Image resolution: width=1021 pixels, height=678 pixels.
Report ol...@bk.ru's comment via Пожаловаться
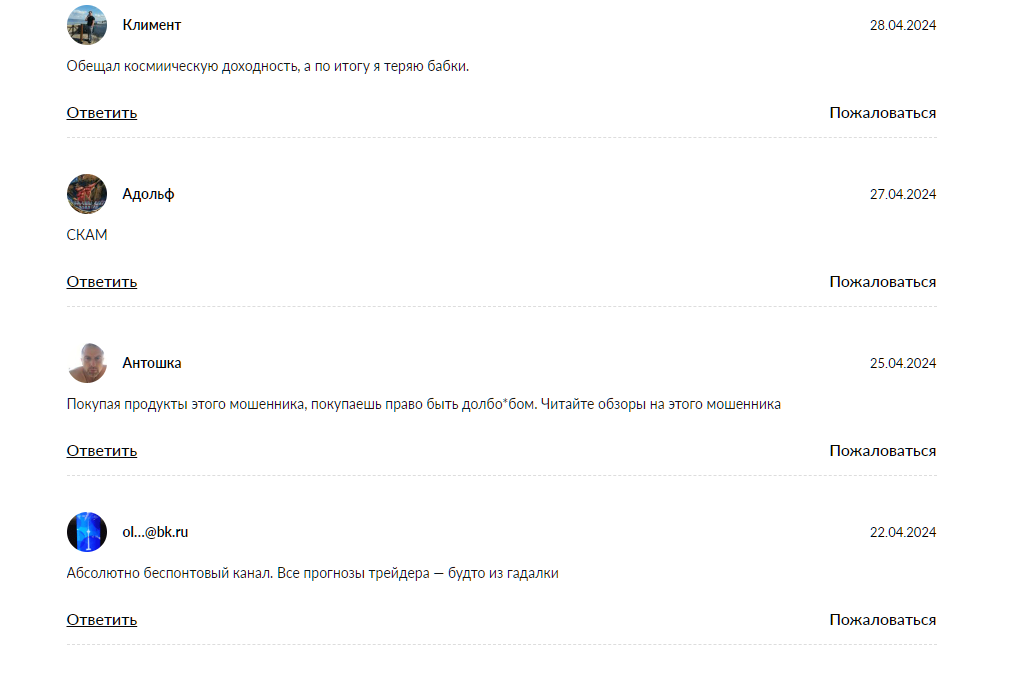click(882, 619)
